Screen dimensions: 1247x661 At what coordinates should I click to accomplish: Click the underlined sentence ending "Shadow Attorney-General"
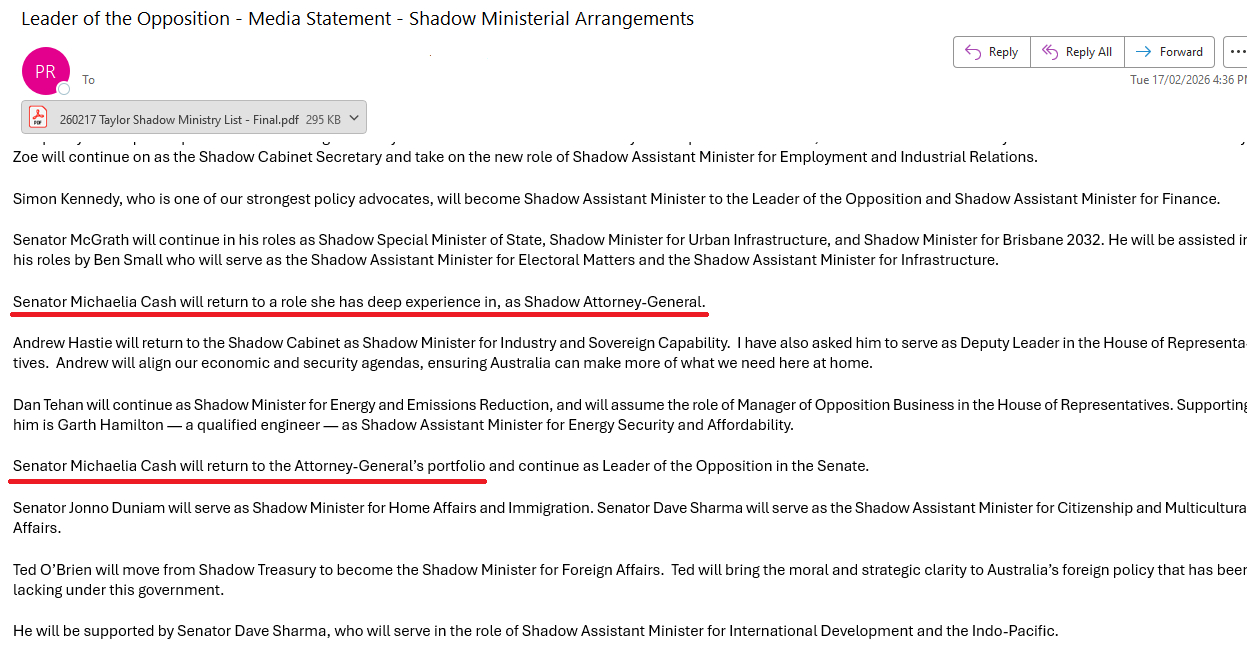pos(359,301)
